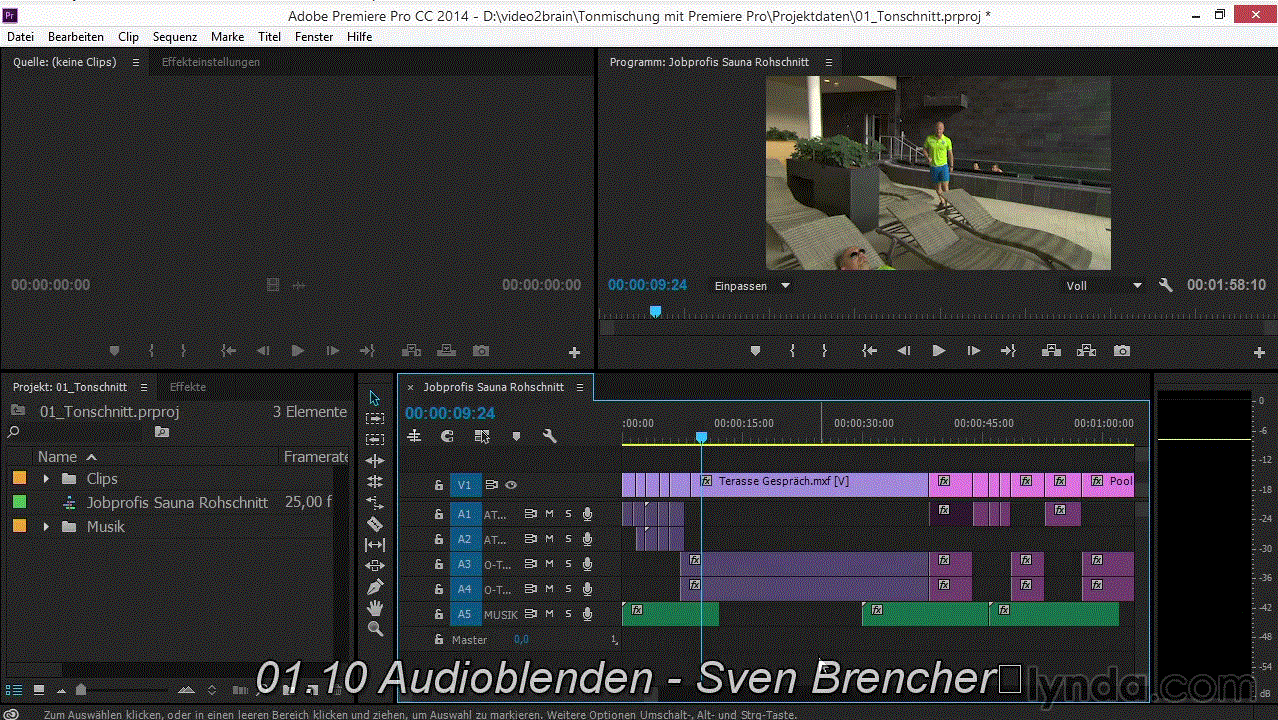Image resolution: width=1278 pixels, height=720 pixels.
Task: Solo audio track A3
Action: (568, 564)
